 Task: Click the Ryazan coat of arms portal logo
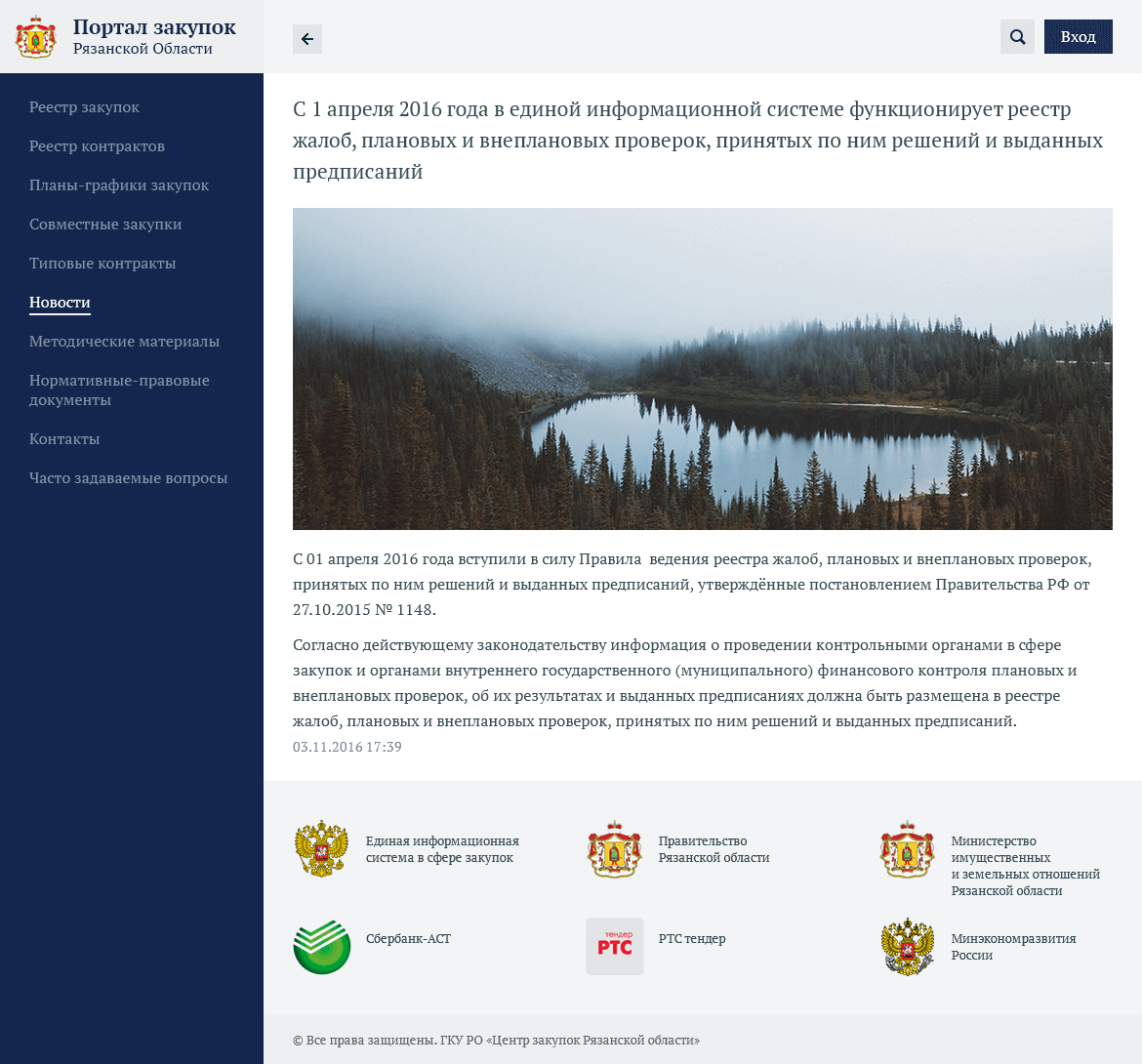(36, 37)
